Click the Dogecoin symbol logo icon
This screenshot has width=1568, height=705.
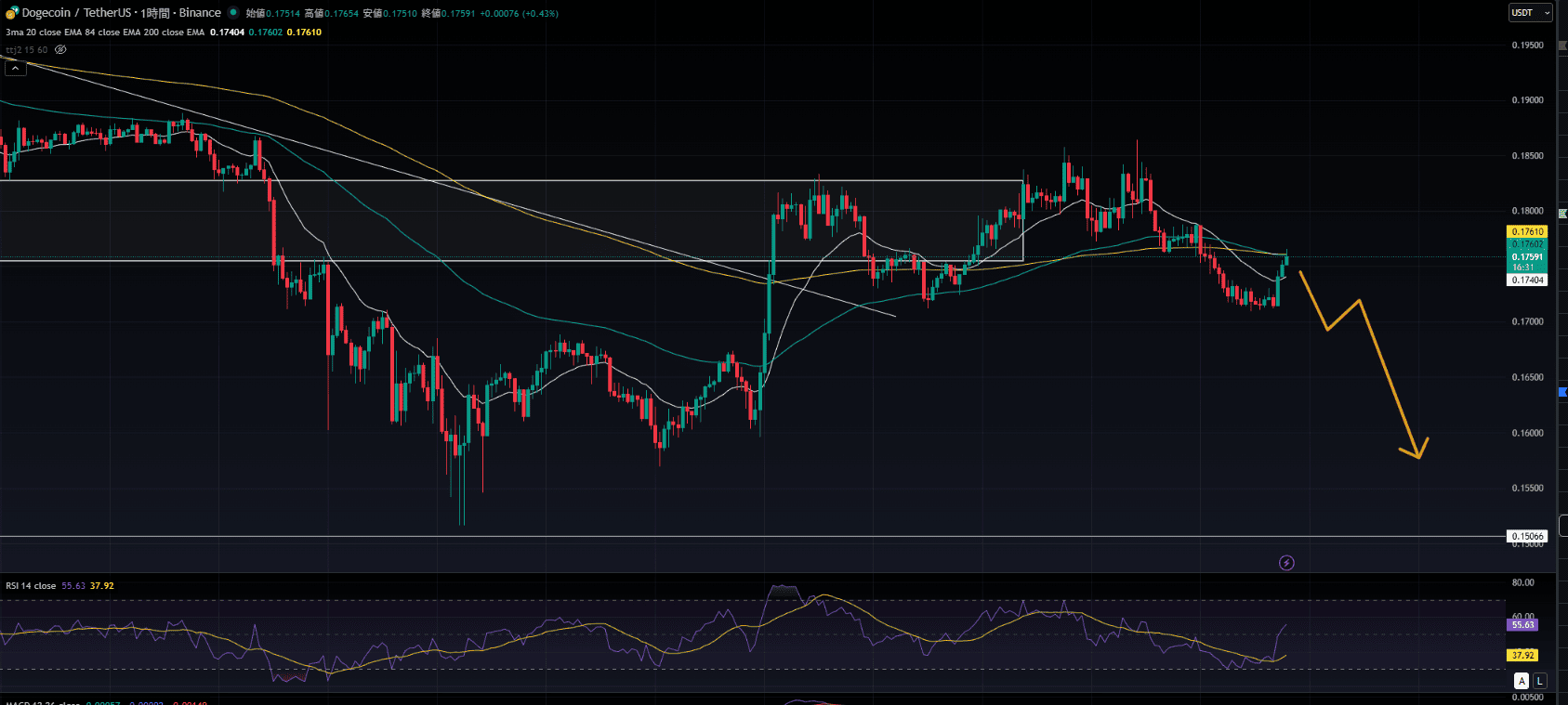12,13
